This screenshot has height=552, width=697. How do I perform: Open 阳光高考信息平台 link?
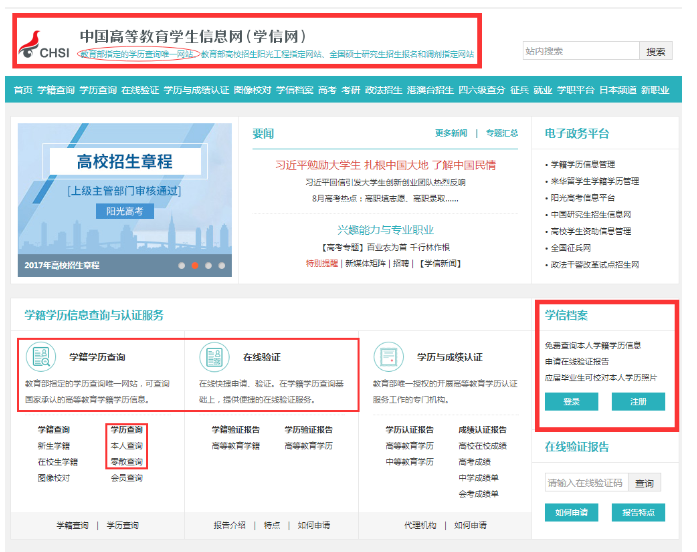[583, 198]
